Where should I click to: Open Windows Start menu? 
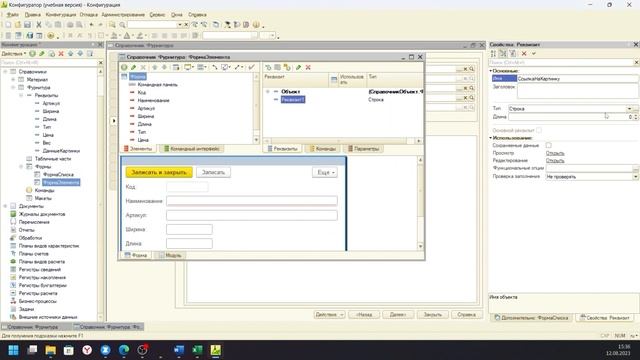click(13, 350)
